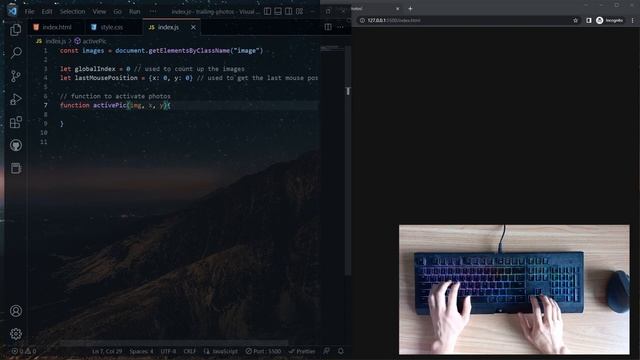Click the VS Code logo icon

click(12, 11)
